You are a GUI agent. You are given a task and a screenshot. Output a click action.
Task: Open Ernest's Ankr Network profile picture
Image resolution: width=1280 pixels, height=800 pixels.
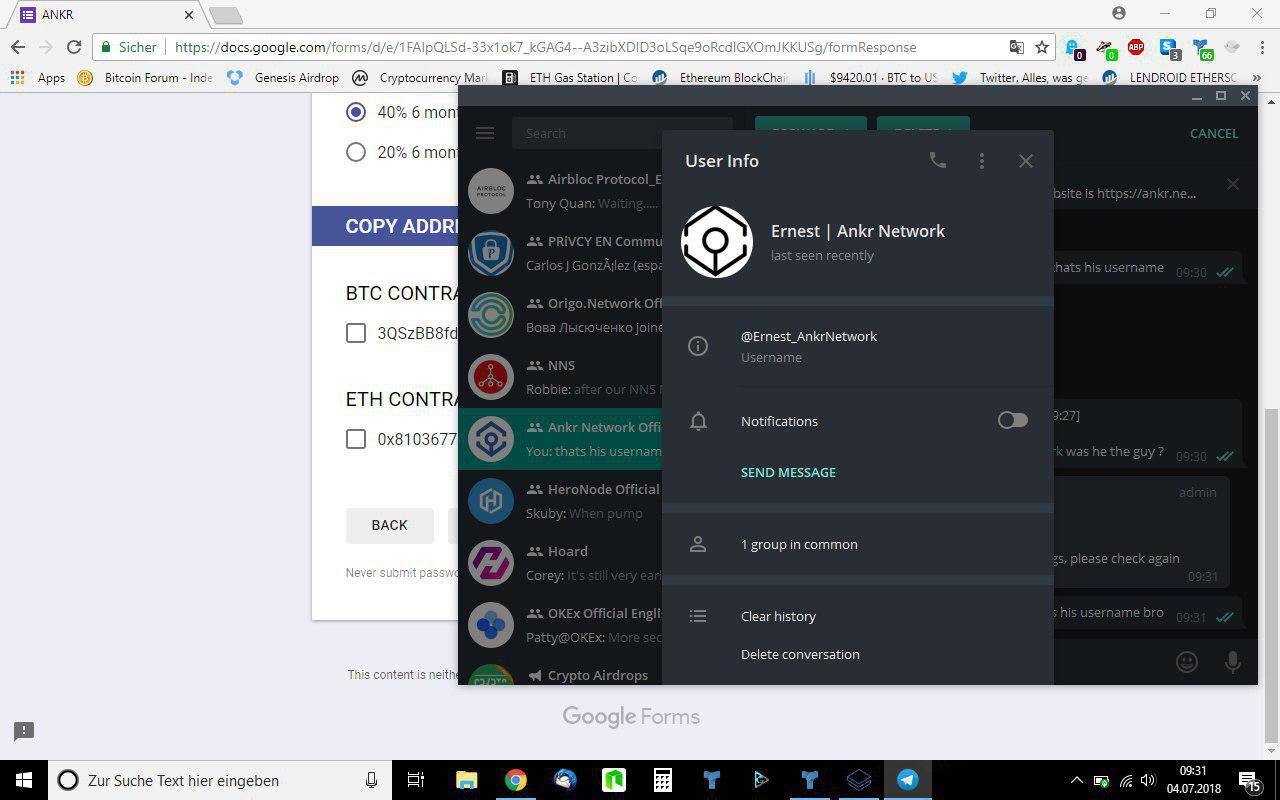pyautogui.click(x=717, y=242)
